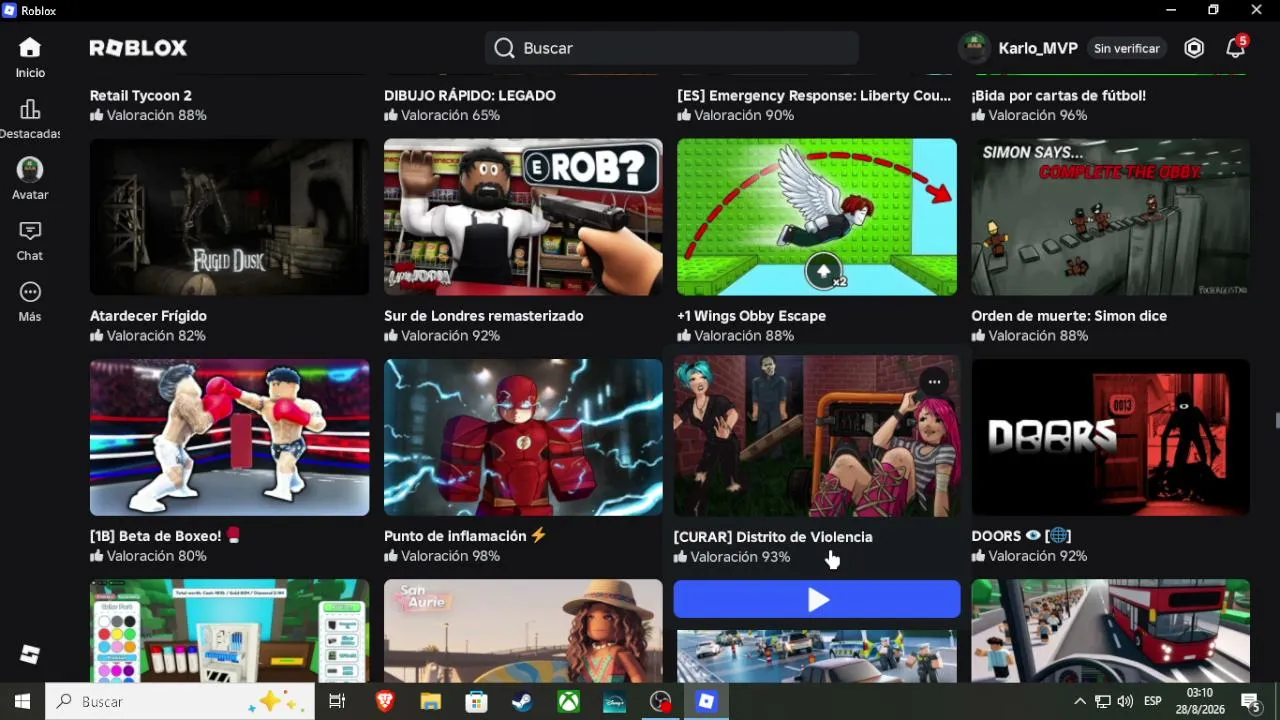Click the [1B] Beta de Boxeo! title
The height and width of the screenshot is (720, 1280).
(x=165, y=535)
